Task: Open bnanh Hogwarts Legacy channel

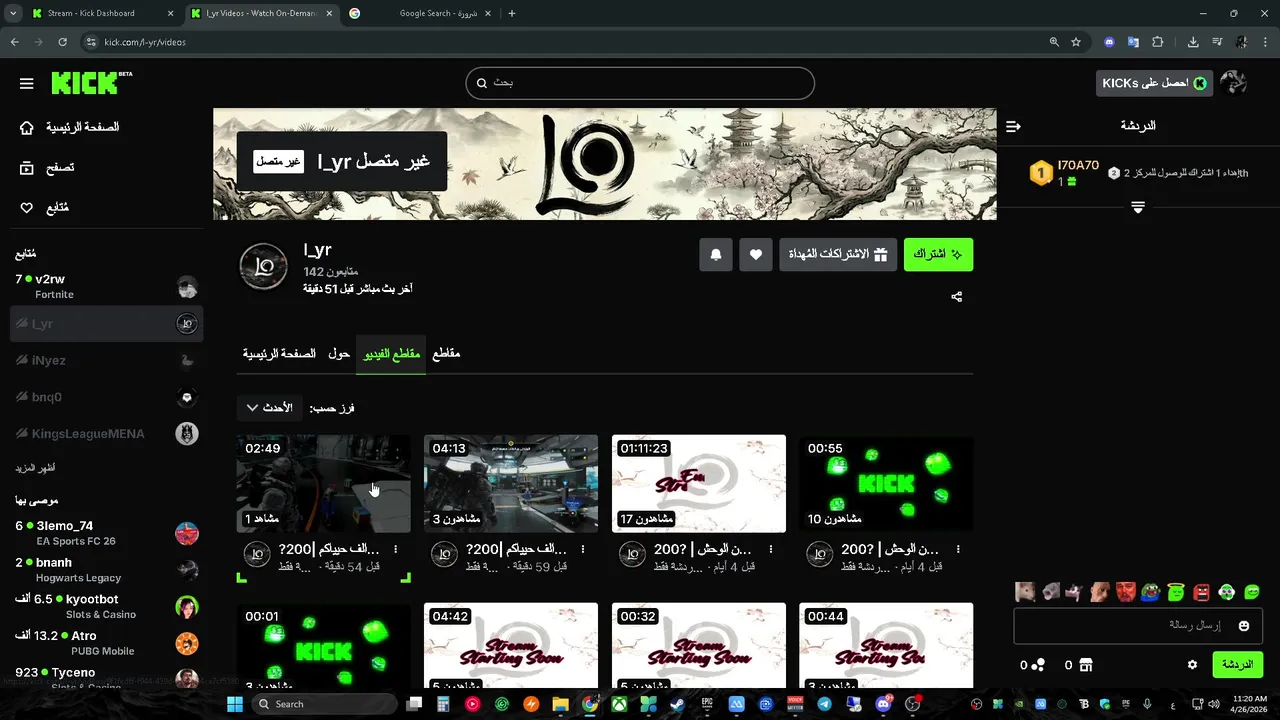Action: click(x=105, y=570)
